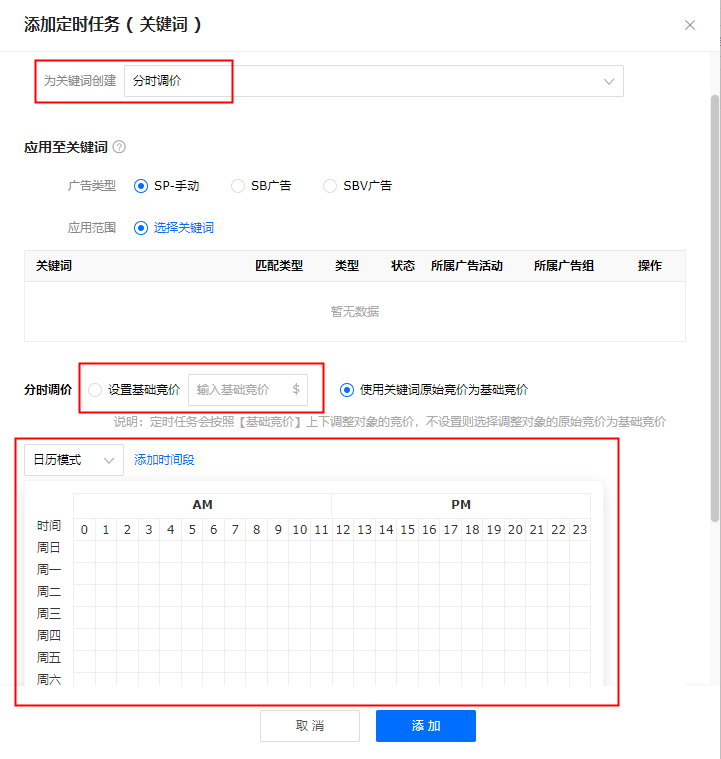Click the 周三 row at hour 12 cell
This screenshot has width=721, height=759.
[342, 614]
